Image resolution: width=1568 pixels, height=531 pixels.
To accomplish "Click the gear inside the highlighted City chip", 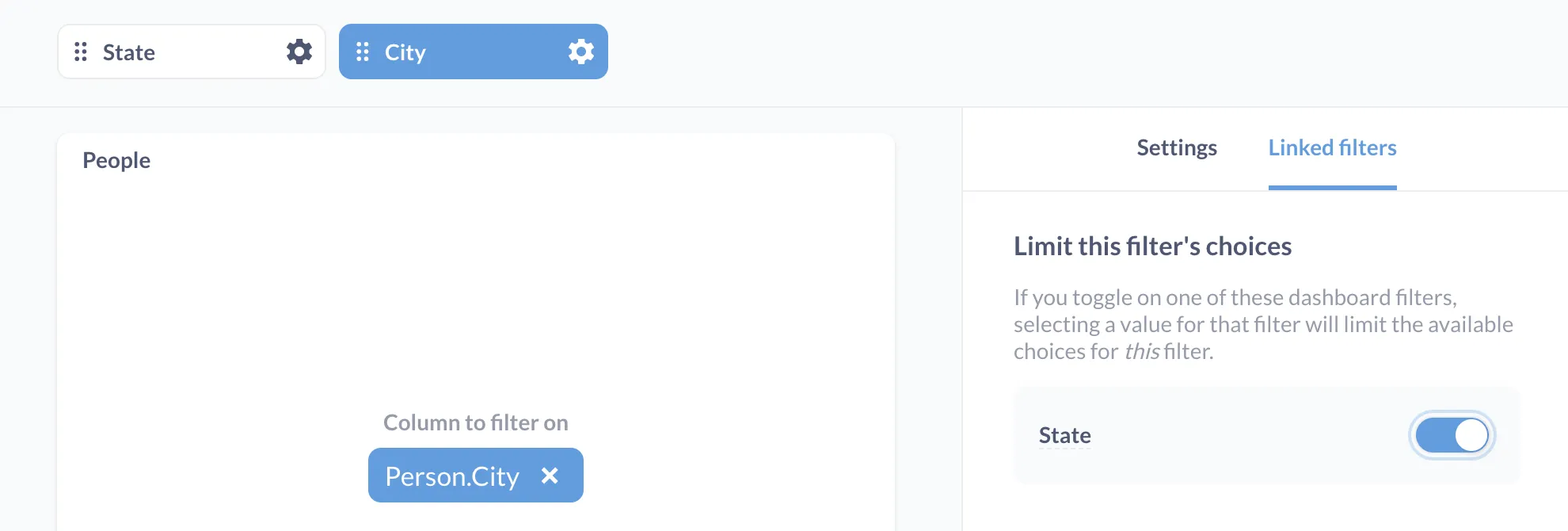I will [580, 52].
